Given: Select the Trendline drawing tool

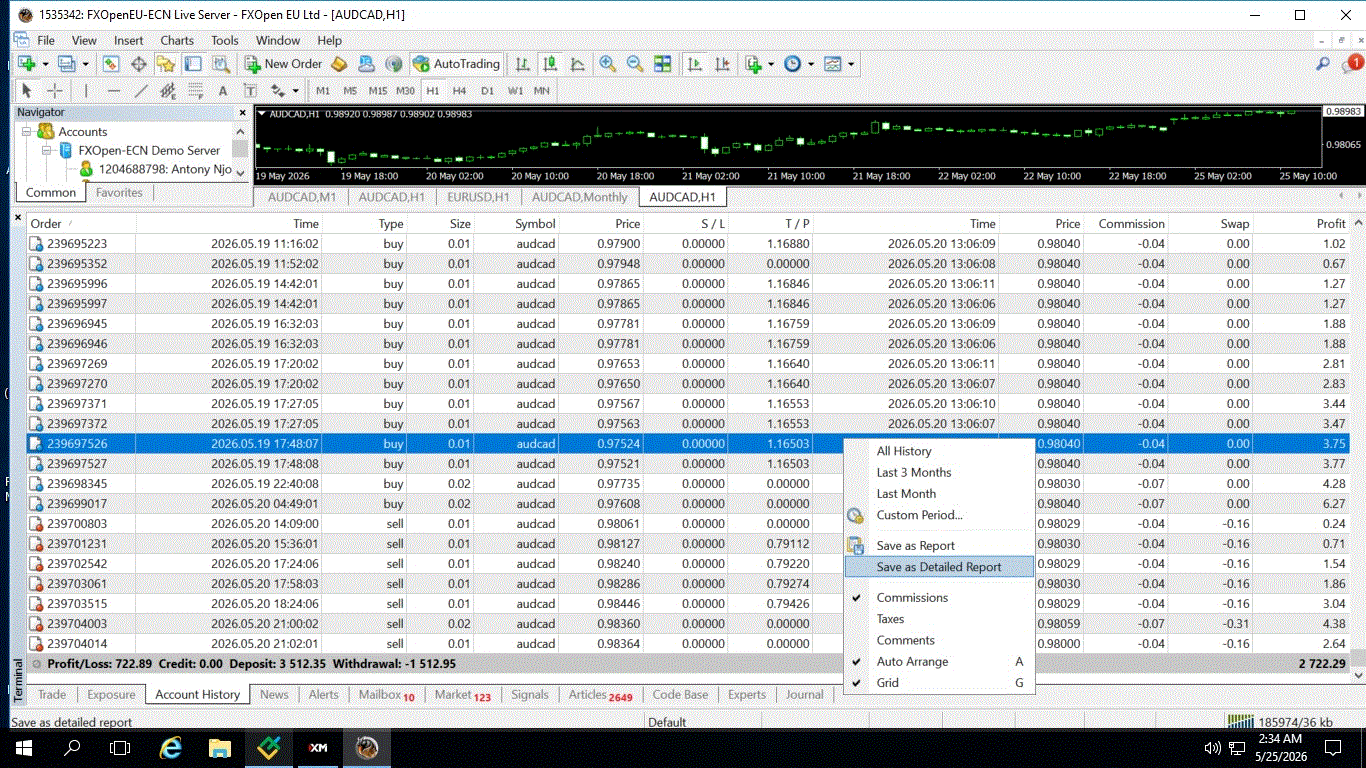Looking at the screenshot, I should (141, 90).
